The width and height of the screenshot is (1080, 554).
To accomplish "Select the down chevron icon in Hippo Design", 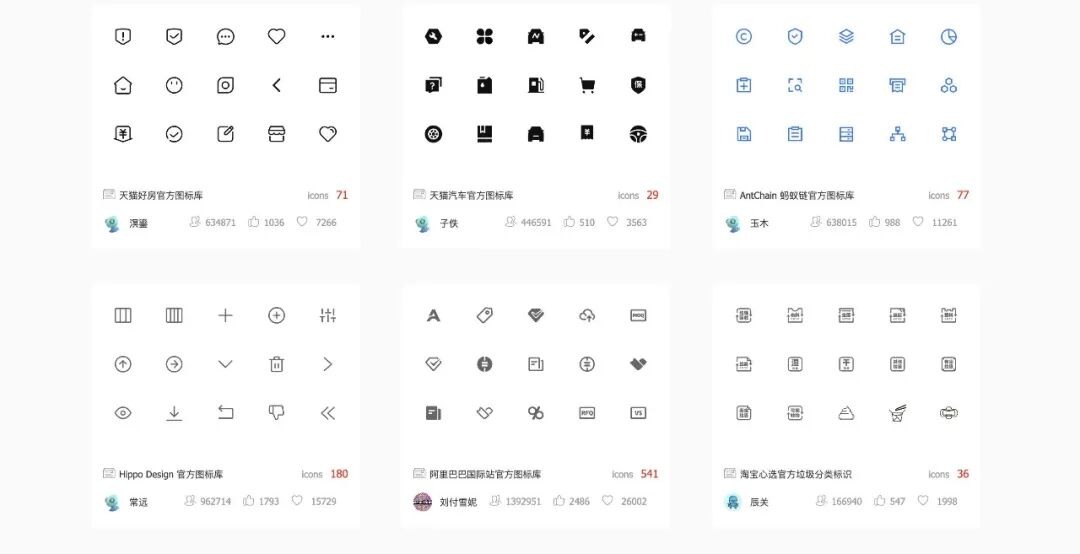I will click(x=225, y=364).
